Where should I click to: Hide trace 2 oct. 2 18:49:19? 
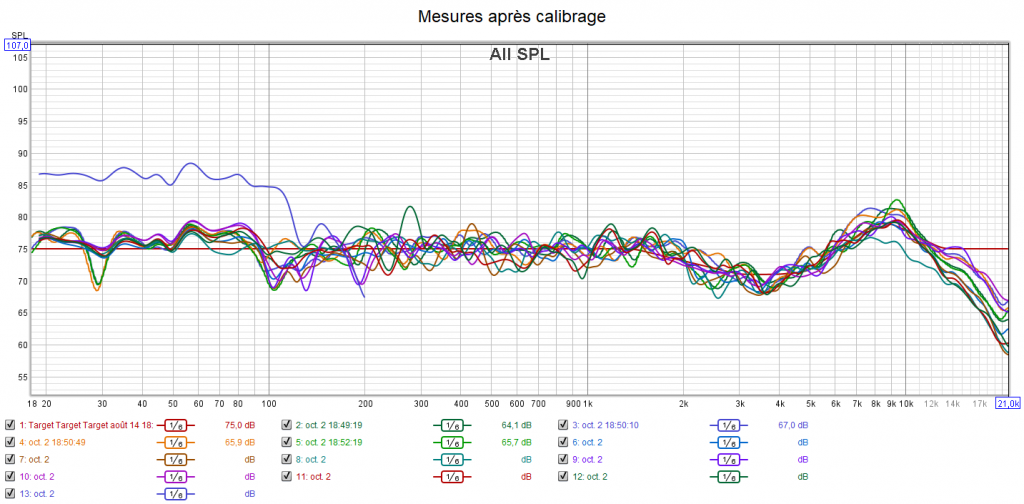(287, 425)
